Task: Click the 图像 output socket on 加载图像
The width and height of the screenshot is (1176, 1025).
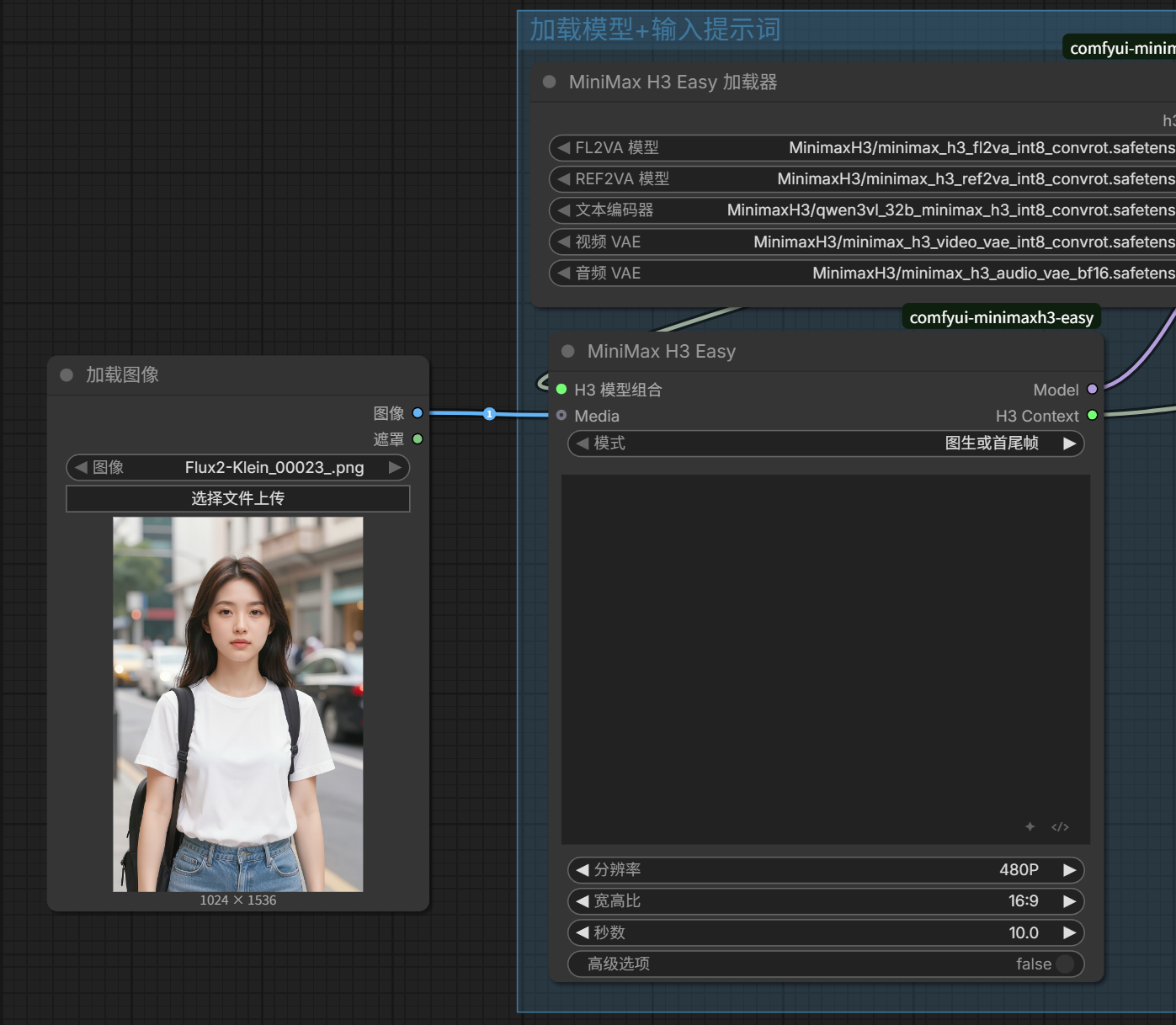Action: click(x=418, y=413)
